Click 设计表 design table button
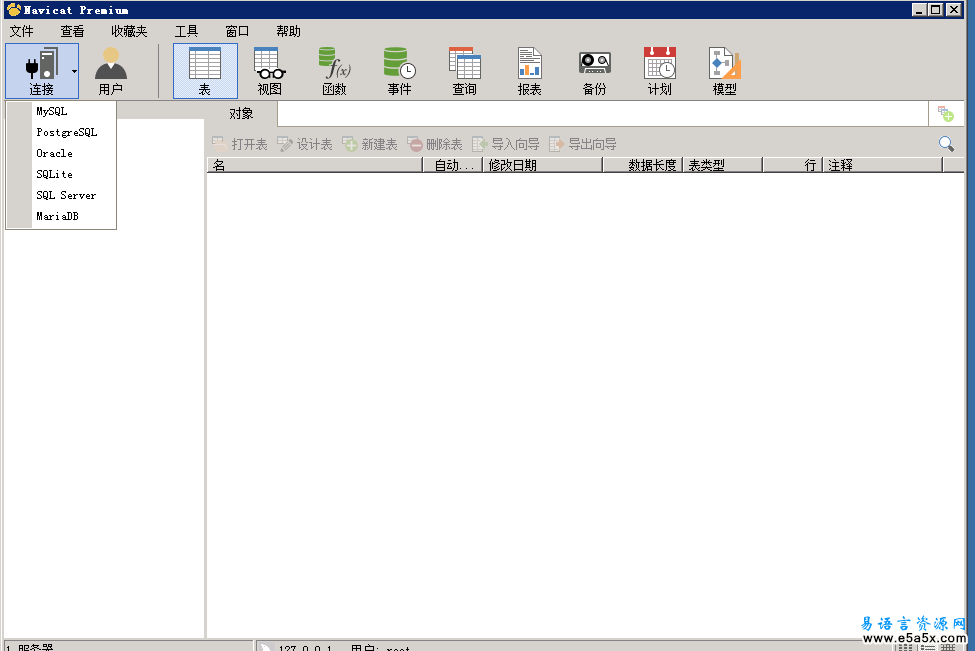975x651 pixels. pyautogui.click(x=305, y=144)
